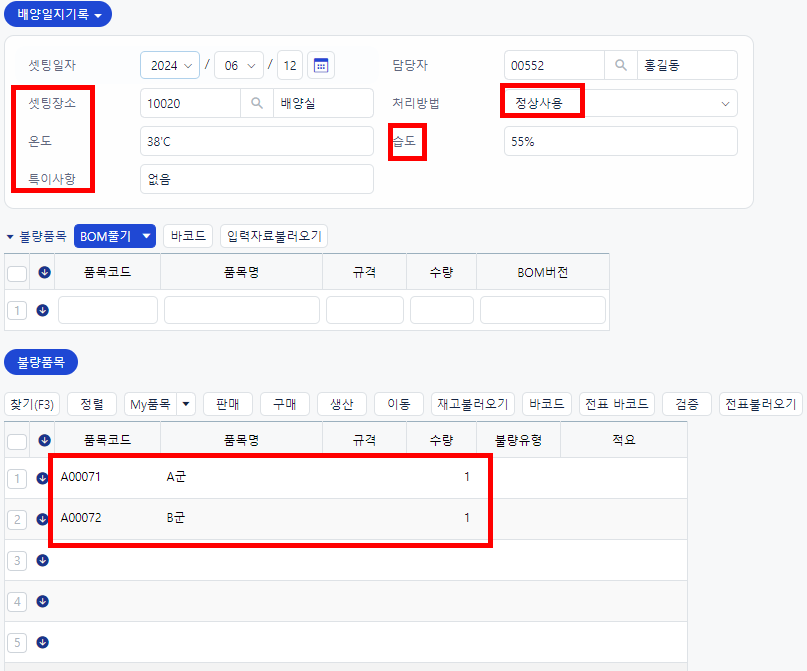Open the My품목 dropdown arrow
The image size is (807, 671).
click(x=186, y=404)
